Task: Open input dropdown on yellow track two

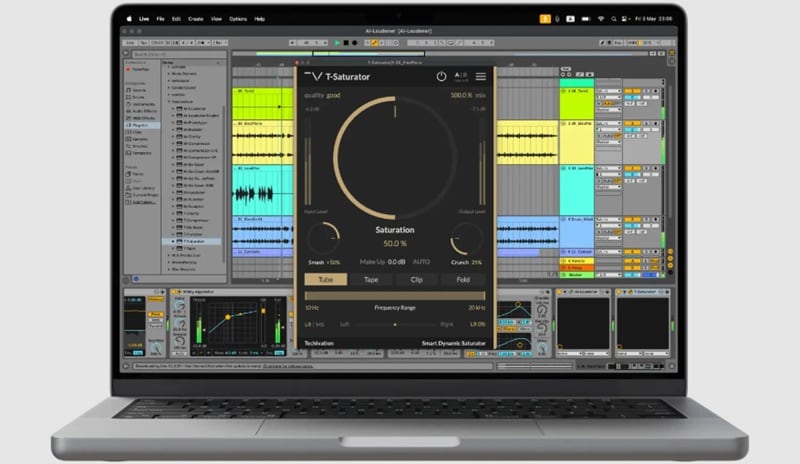Action: 608,124
